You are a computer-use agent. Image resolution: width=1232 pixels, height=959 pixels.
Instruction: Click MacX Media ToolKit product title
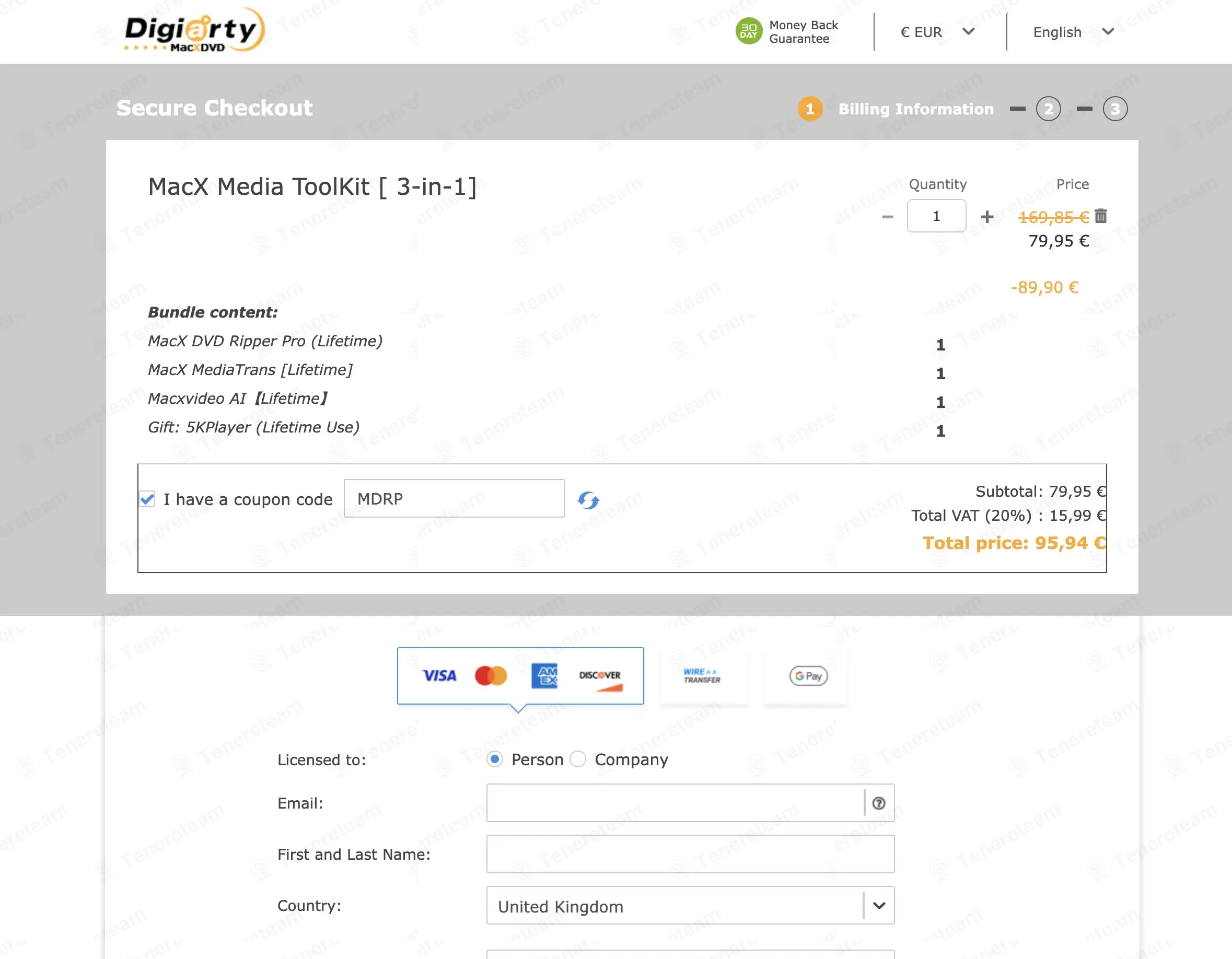(x=312, y=186)
